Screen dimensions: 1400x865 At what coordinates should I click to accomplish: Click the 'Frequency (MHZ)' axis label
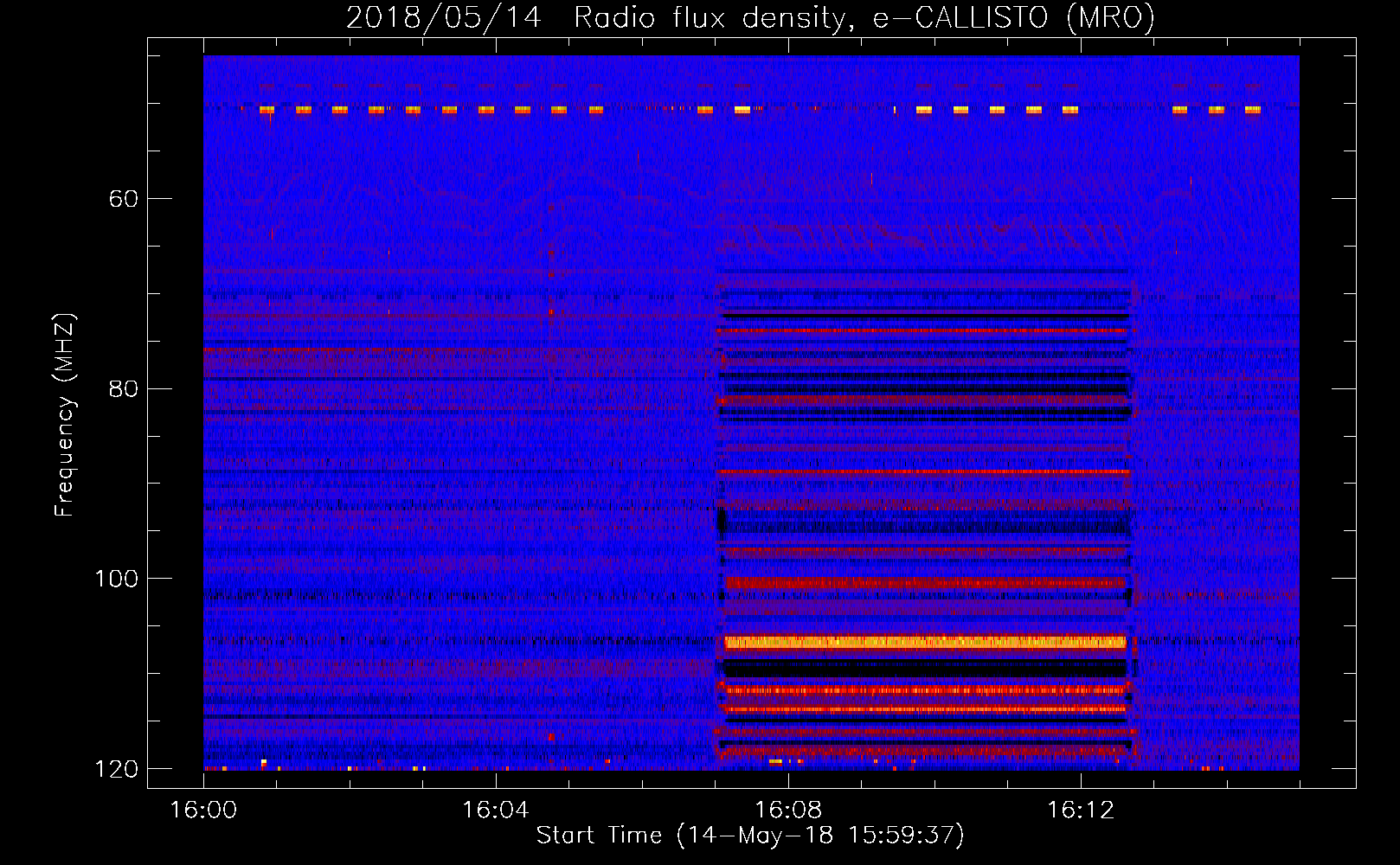click(65, 415)
